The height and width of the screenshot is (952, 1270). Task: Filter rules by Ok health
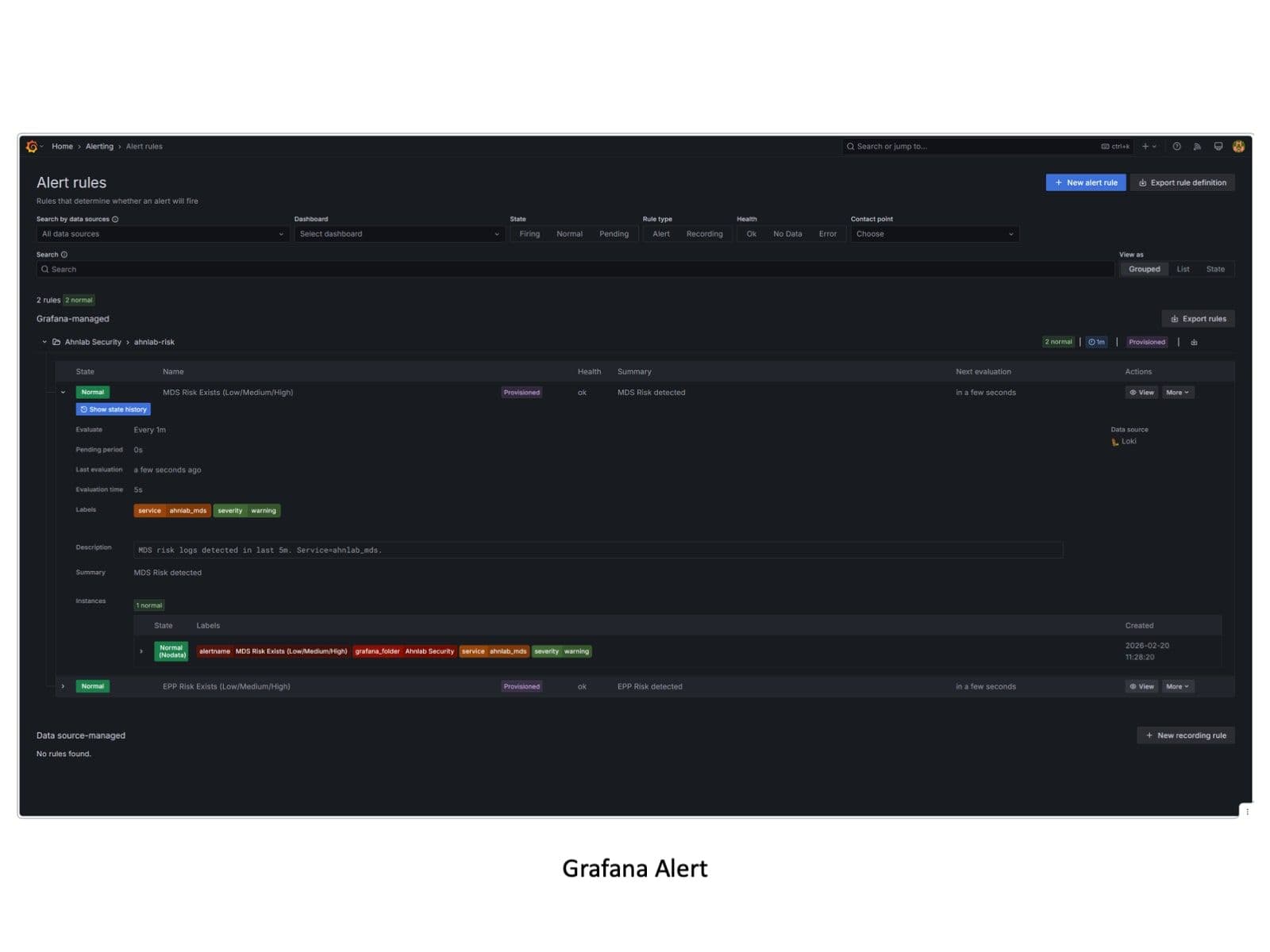pos(752,234)
